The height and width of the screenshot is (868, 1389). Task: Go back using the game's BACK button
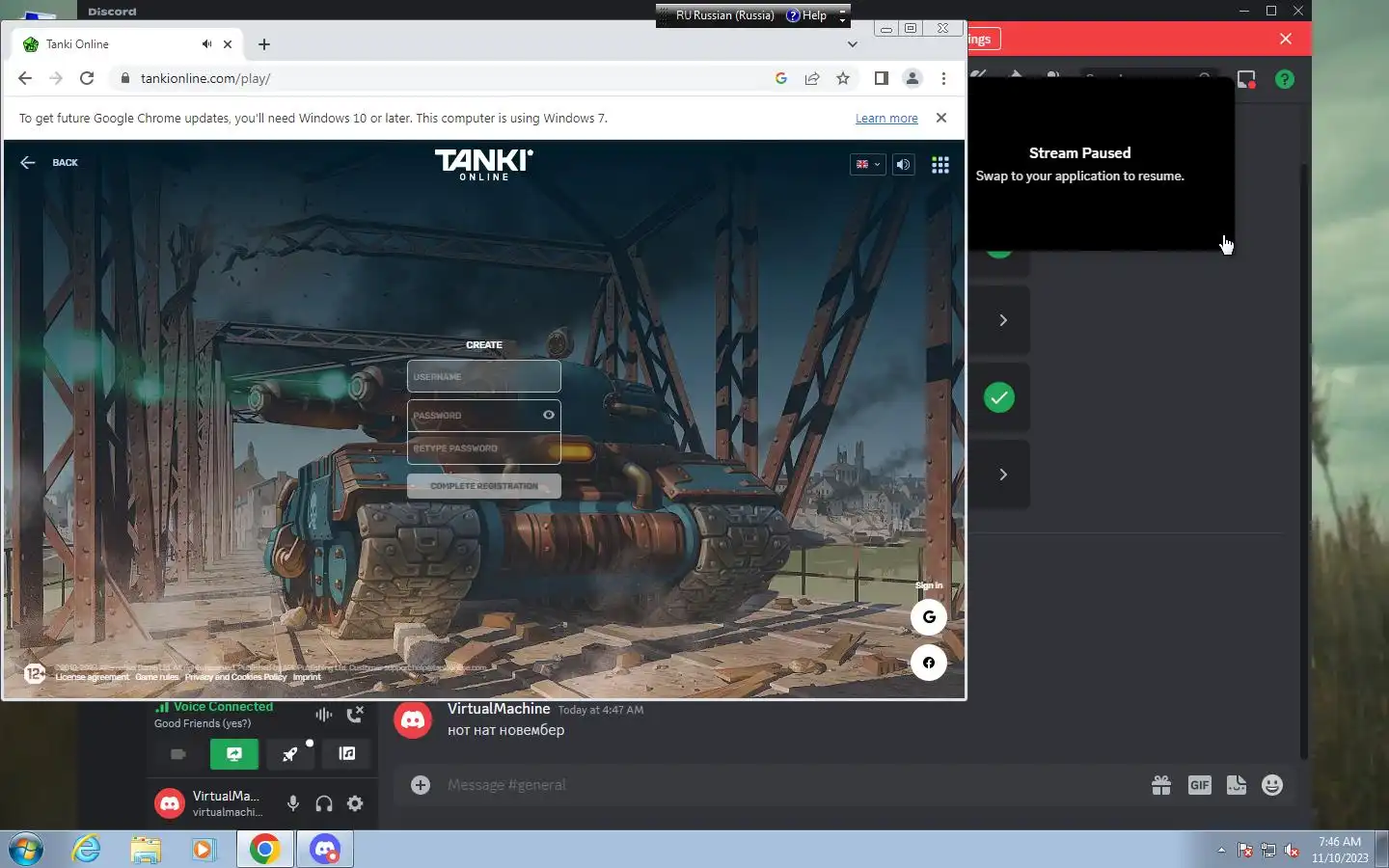pyautogui.click(x=49, y=162)
